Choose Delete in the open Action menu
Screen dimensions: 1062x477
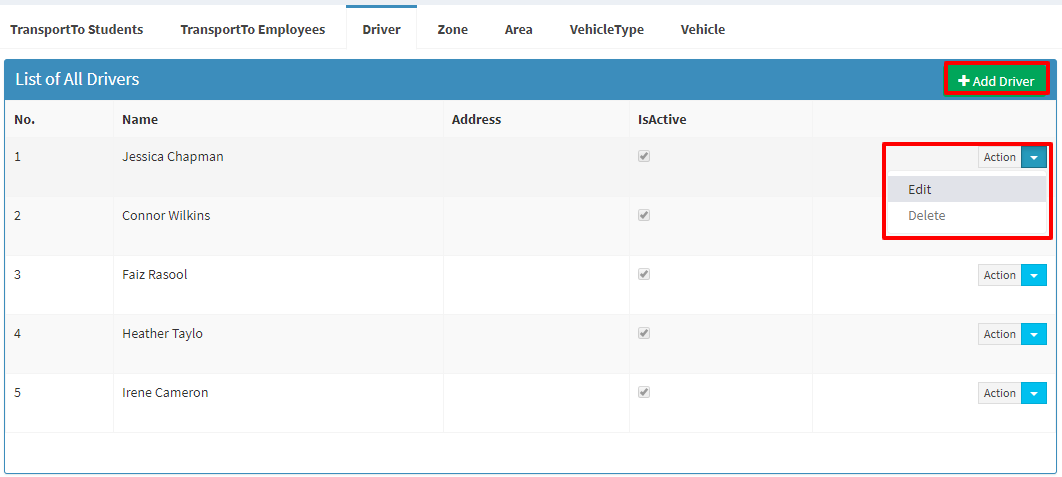coord(967,215)
